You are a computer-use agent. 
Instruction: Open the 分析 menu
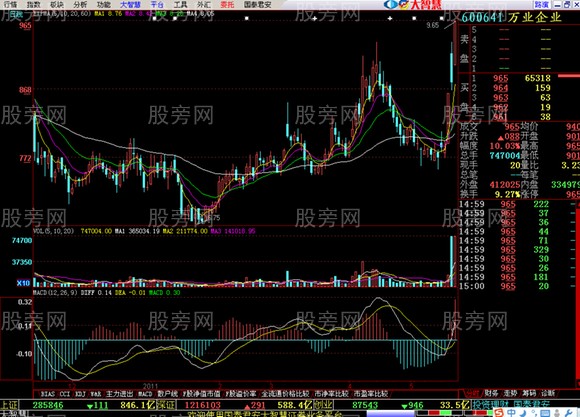pos(80,4)
